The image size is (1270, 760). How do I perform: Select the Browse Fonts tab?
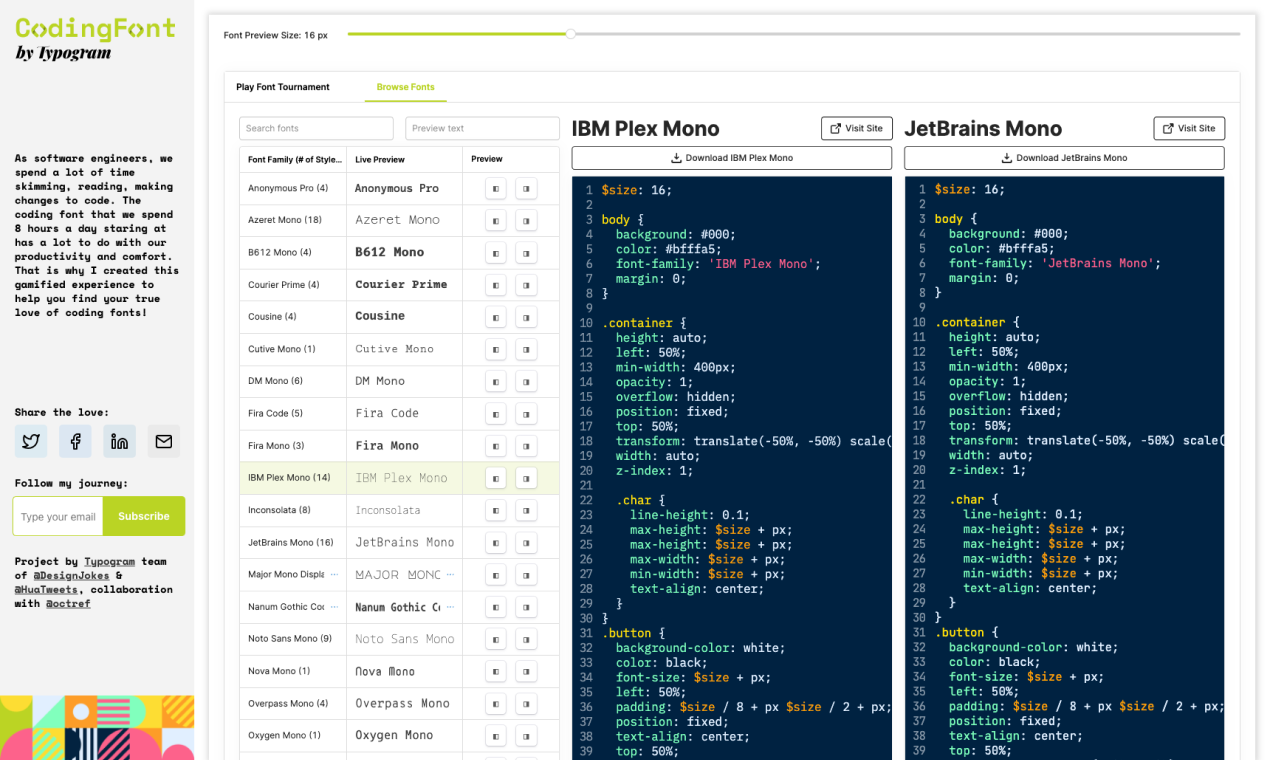tap(405, 88)
